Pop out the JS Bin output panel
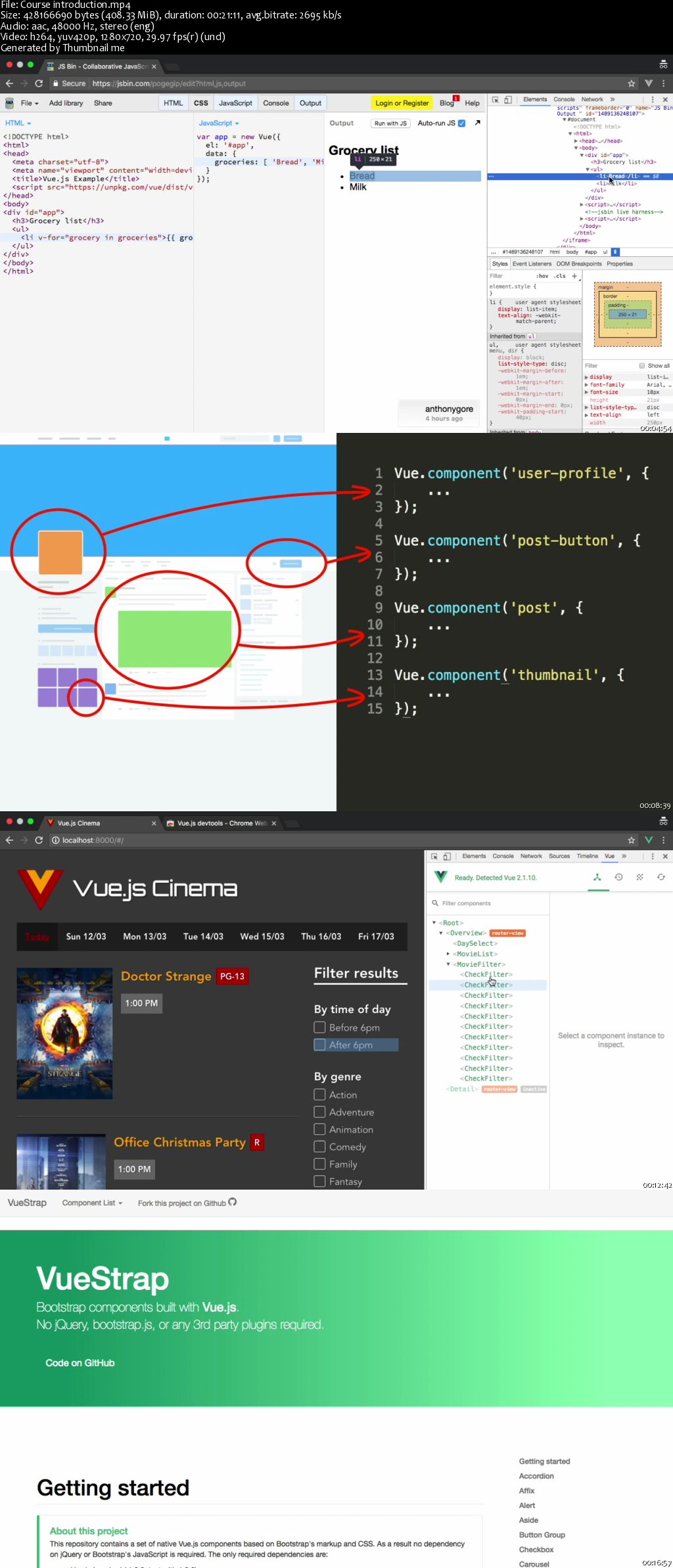 pyautogui.click(x=478, y=123)
